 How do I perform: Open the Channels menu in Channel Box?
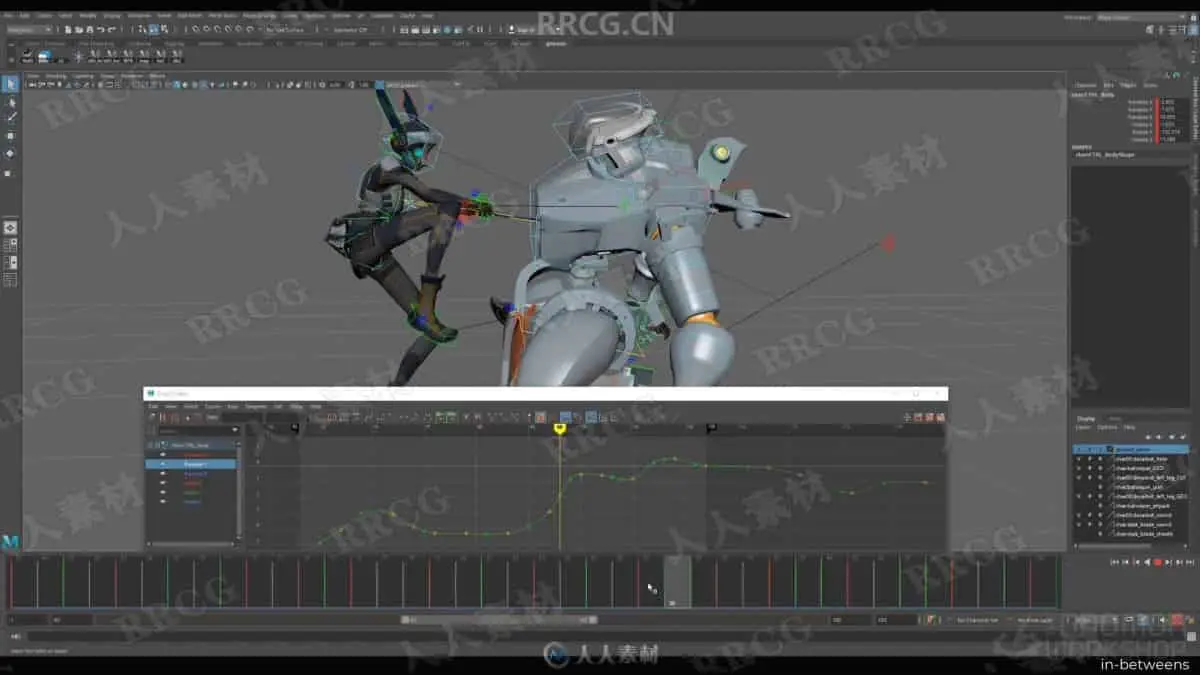(1088, 85)
